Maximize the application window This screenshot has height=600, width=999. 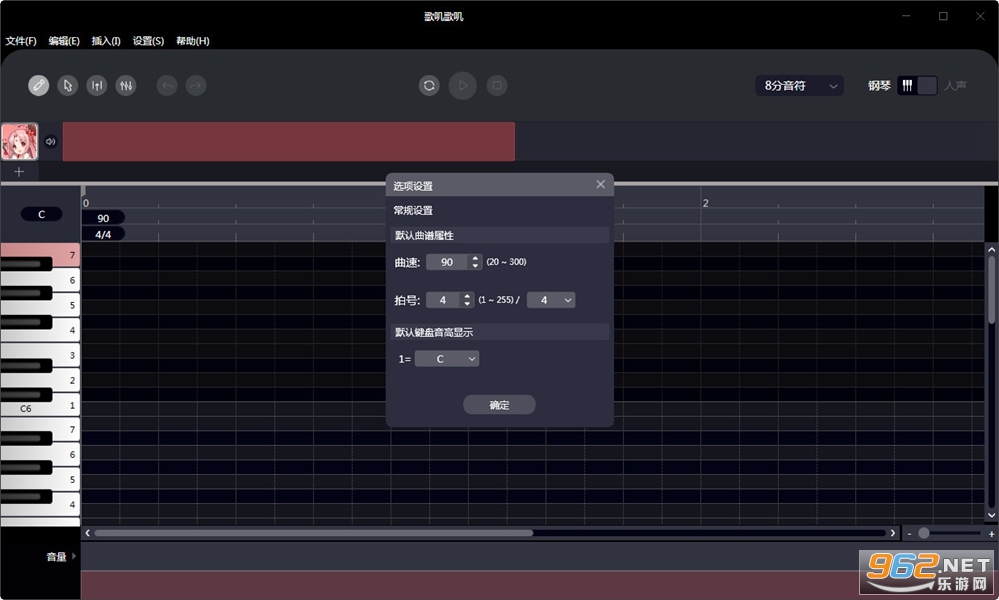coord(943,16)
